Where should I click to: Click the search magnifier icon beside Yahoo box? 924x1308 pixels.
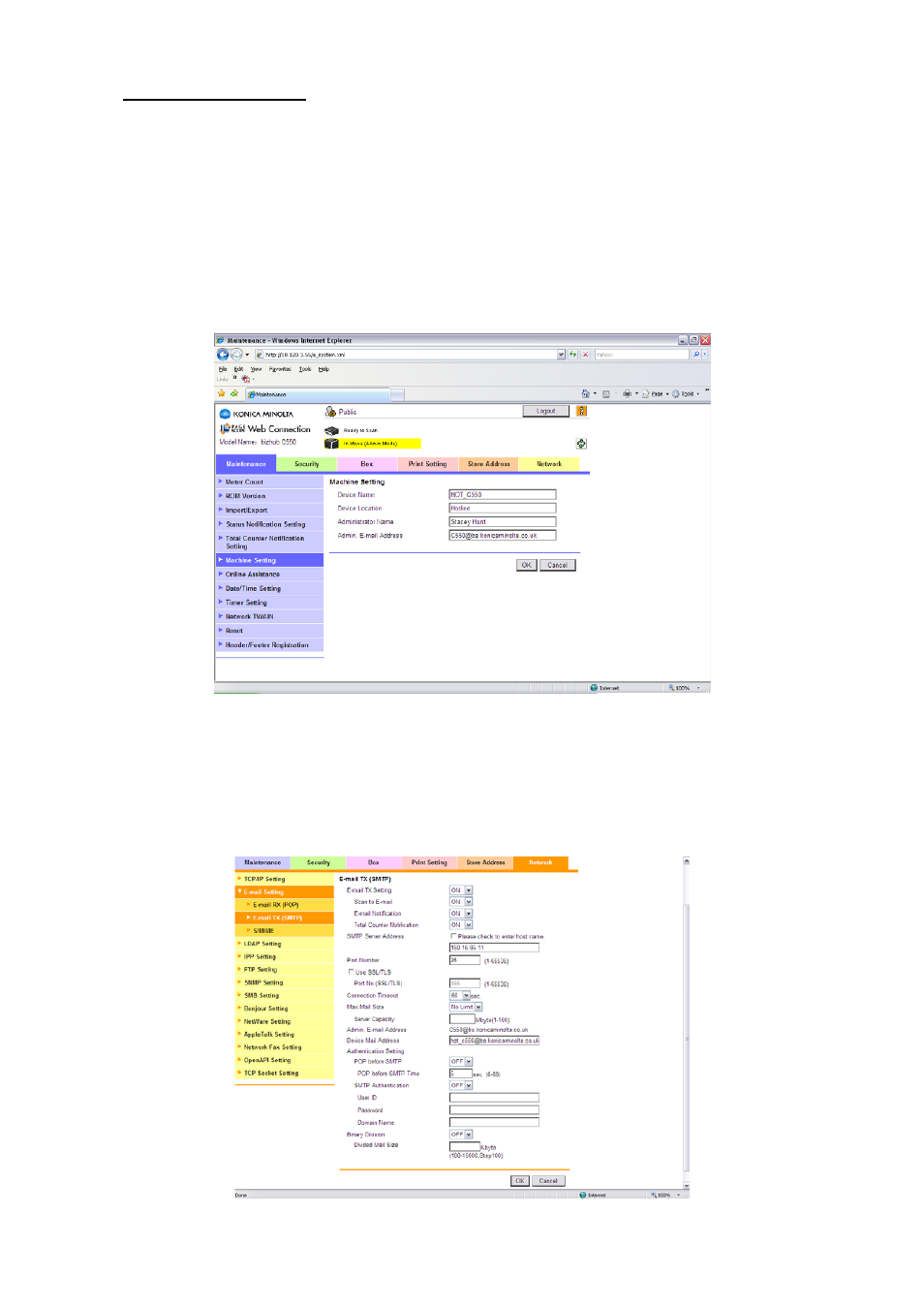pos(695,355)
